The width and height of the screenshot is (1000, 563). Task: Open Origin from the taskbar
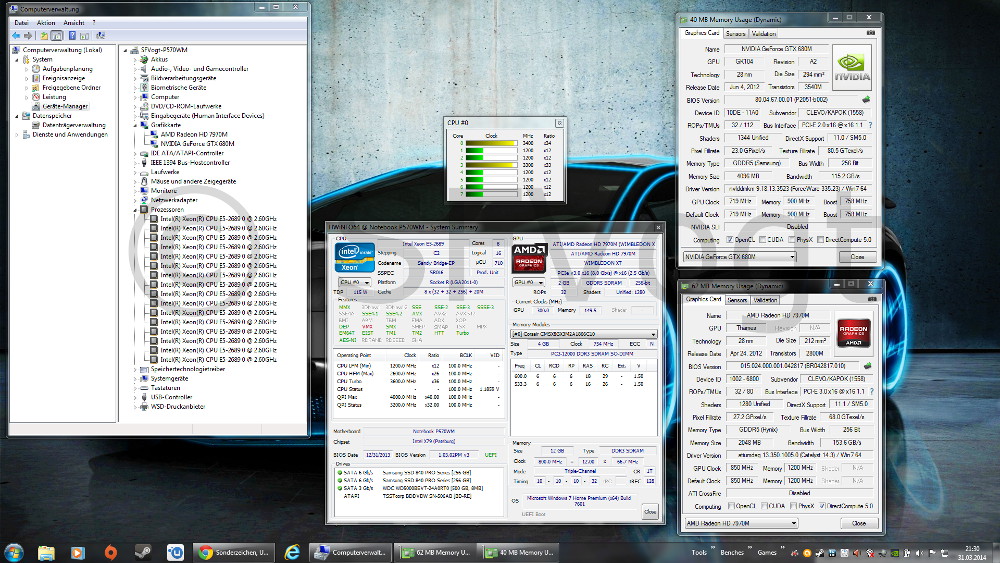coord(110,552)
